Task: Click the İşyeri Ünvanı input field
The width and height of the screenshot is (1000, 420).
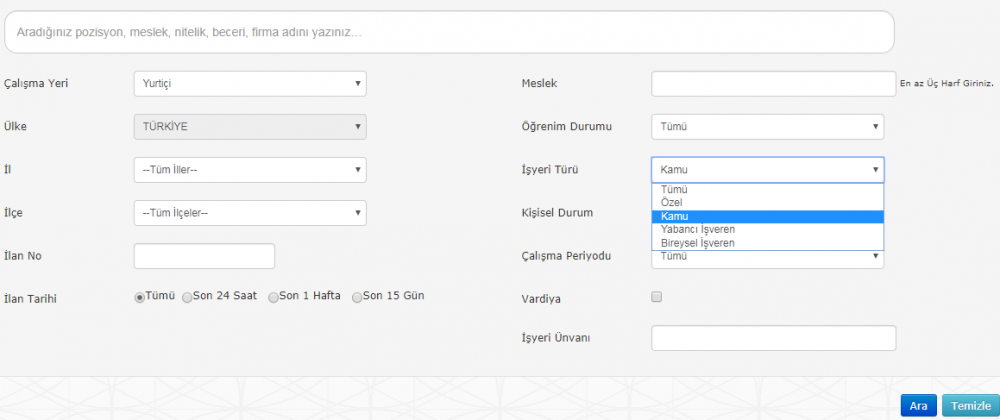Action: 774,338
